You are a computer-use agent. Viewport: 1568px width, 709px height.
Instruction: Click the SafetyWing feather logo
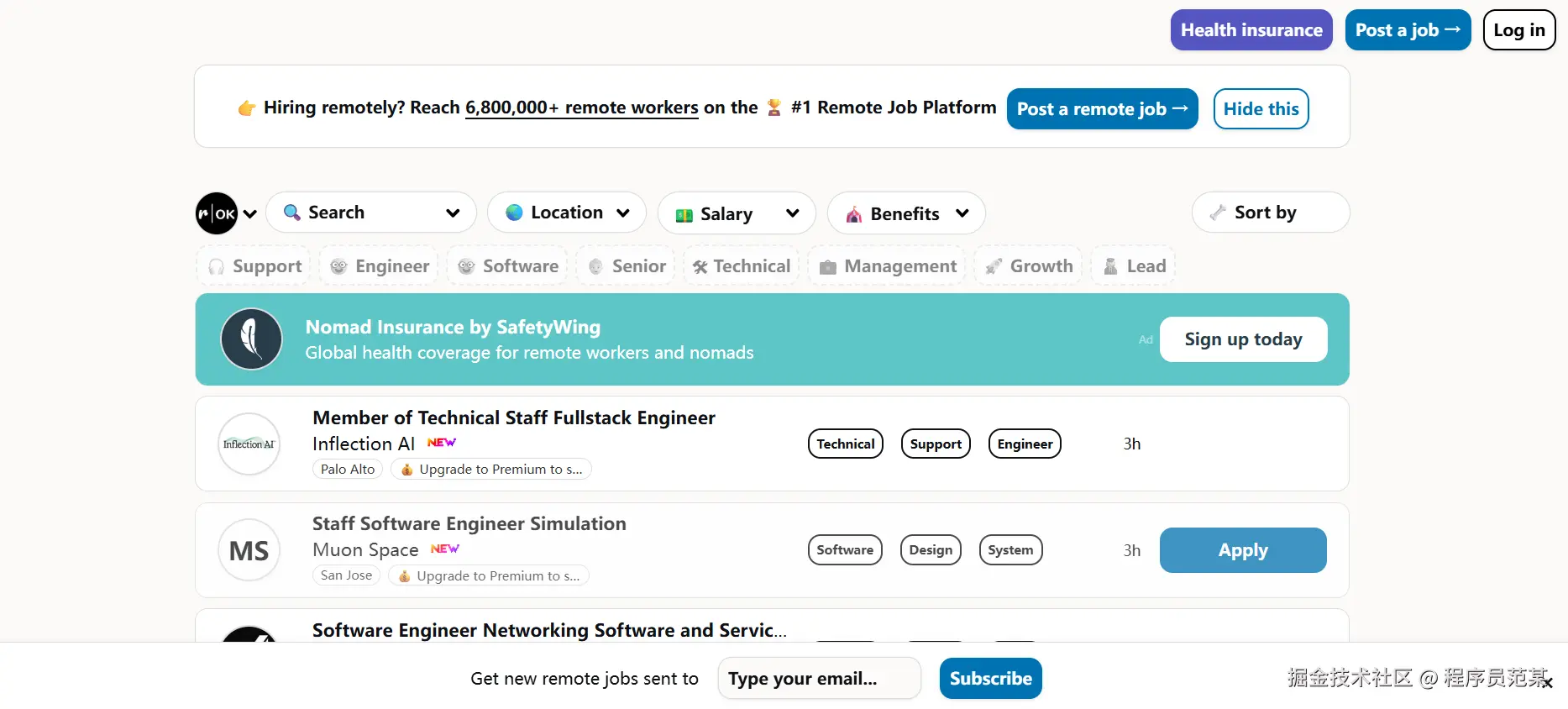coord(251,339)
